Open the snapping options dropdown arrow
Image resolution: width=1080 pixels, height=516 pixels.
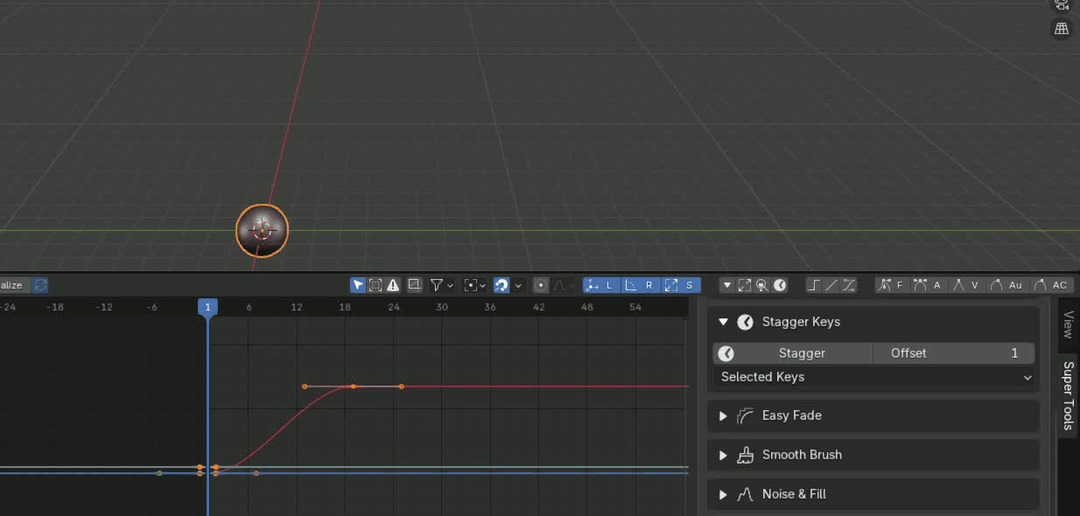[x=519, y=285]
